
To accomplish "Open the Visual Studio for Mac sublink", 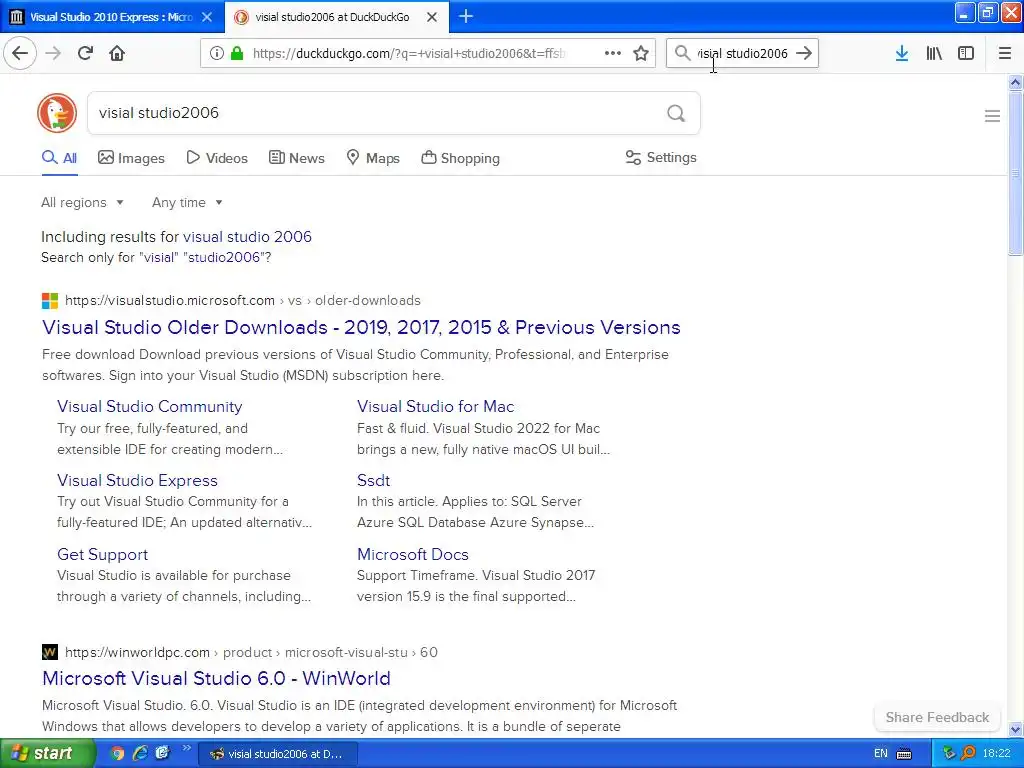I will (x=436, y=406).
